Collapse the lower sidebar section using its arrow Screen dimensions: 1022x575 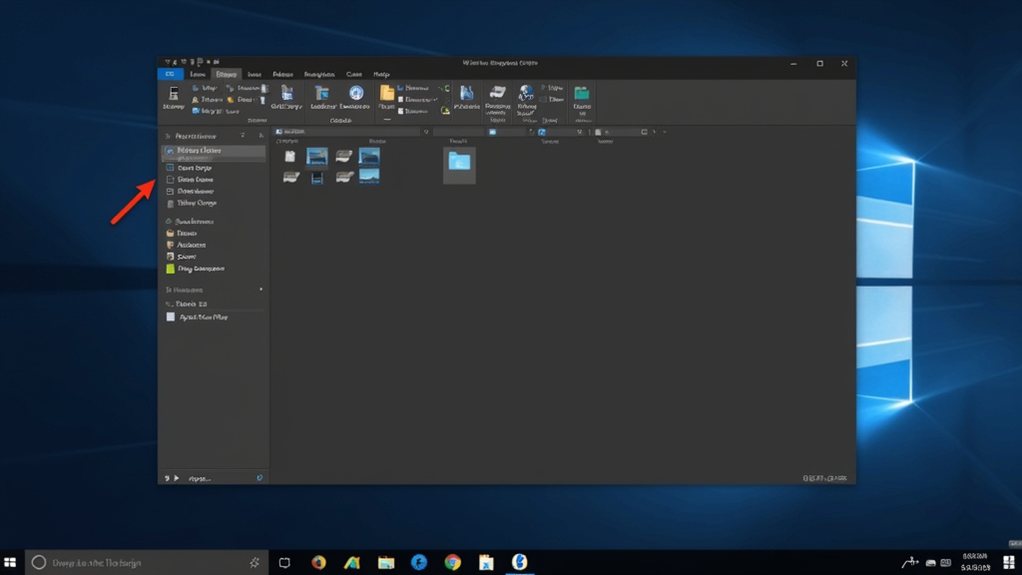[261, 289]
